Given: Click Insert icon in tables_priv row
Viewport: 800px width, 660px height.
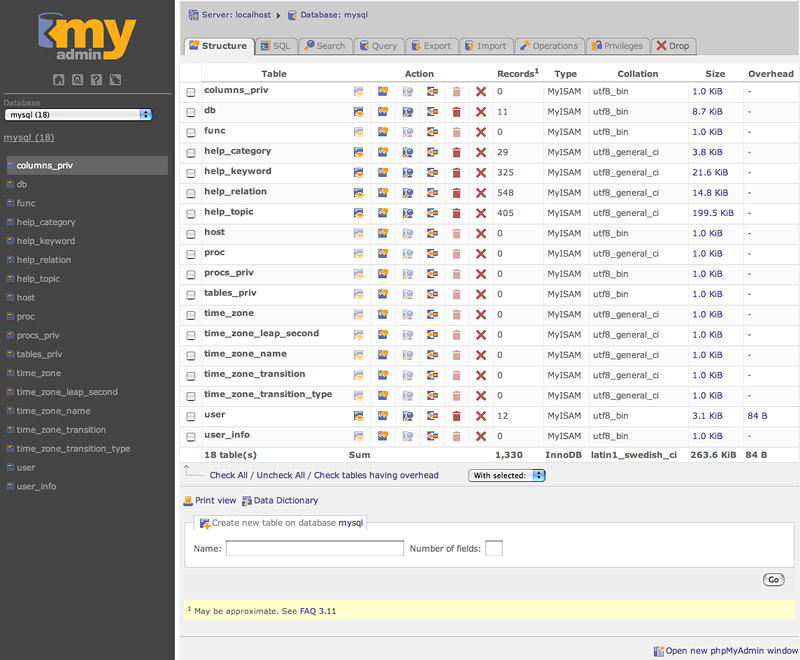Looking at the screenshot, I should pos(432,294).
